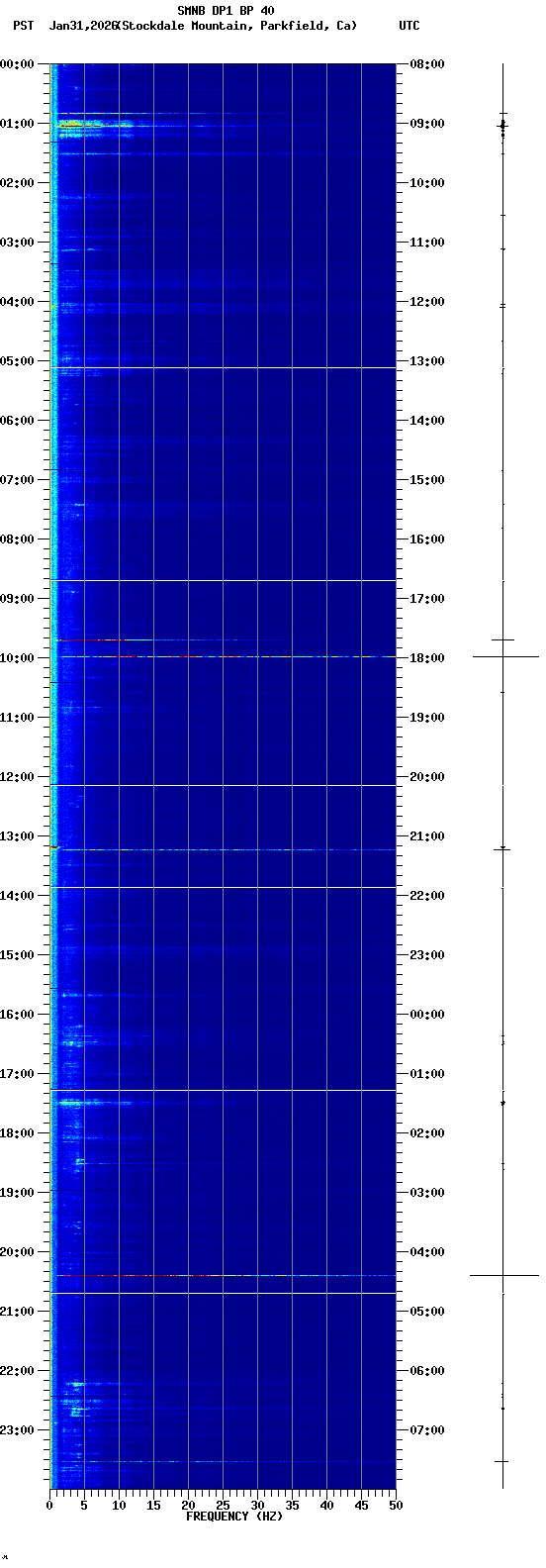Click 'Stockdale Mountain, Parkfield, Ca' location text

pos(236,26)
